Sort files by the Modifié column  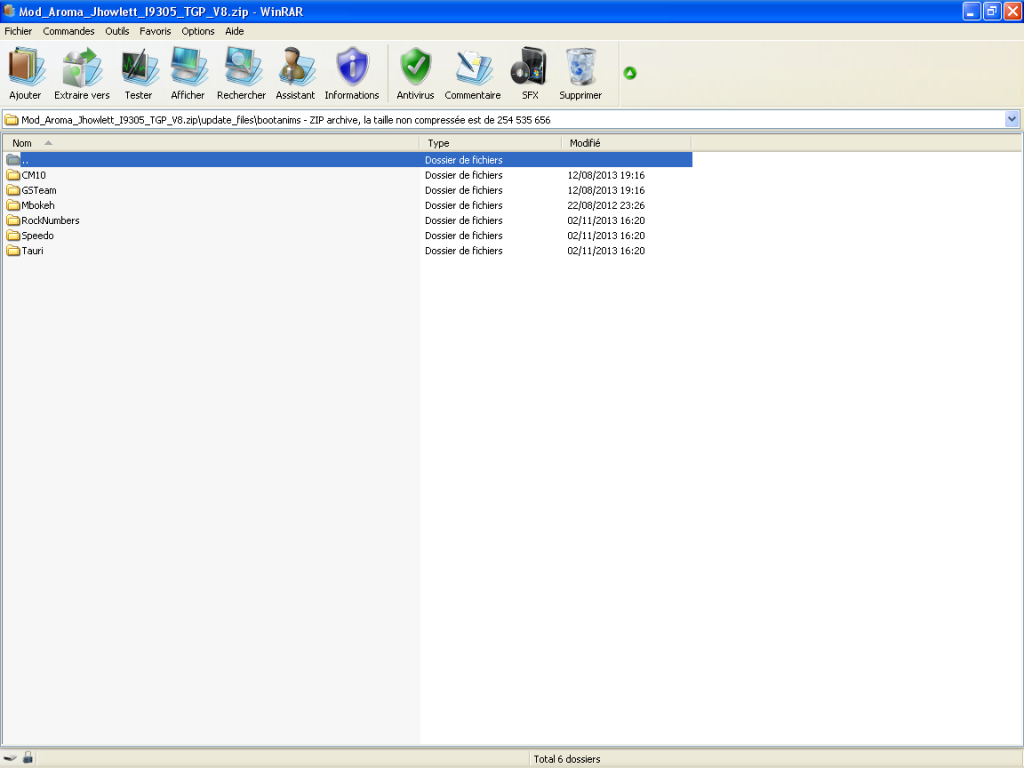coord(626,143)
